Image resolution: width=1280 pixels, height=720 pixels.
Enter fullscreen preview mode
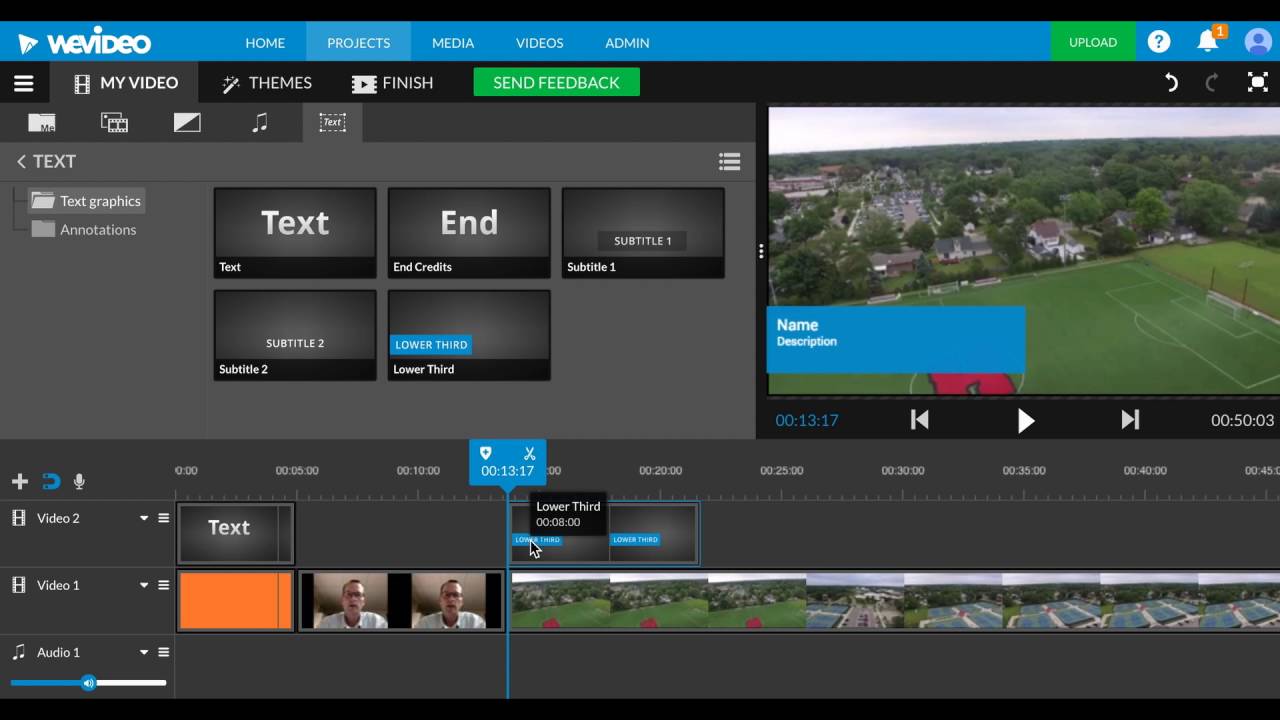[x=1257, y=83]
